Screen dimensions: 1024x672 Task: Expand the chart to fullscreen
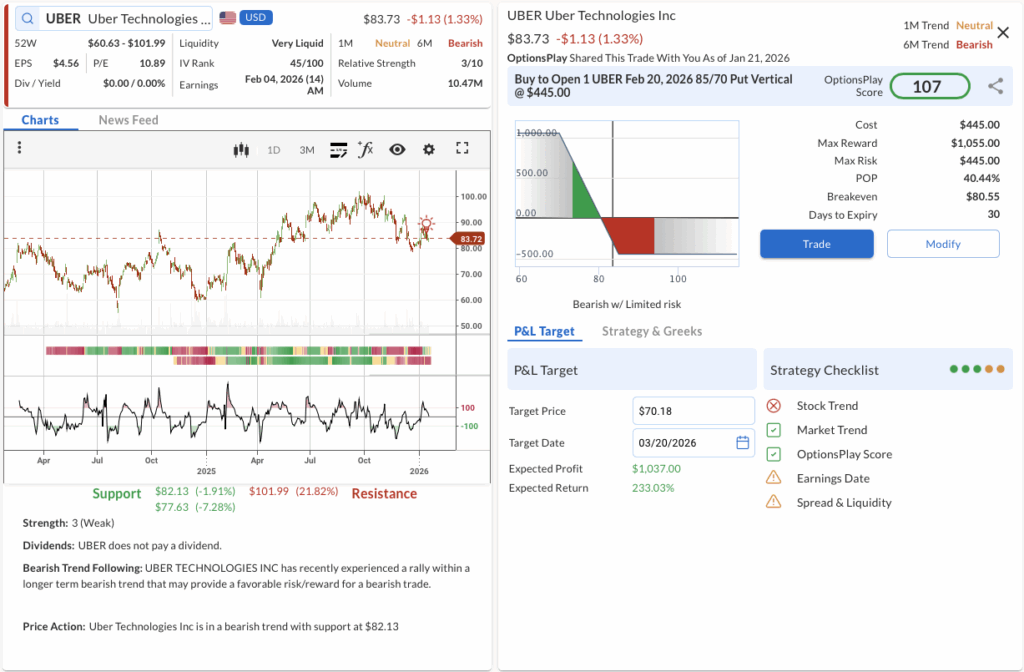462,149
